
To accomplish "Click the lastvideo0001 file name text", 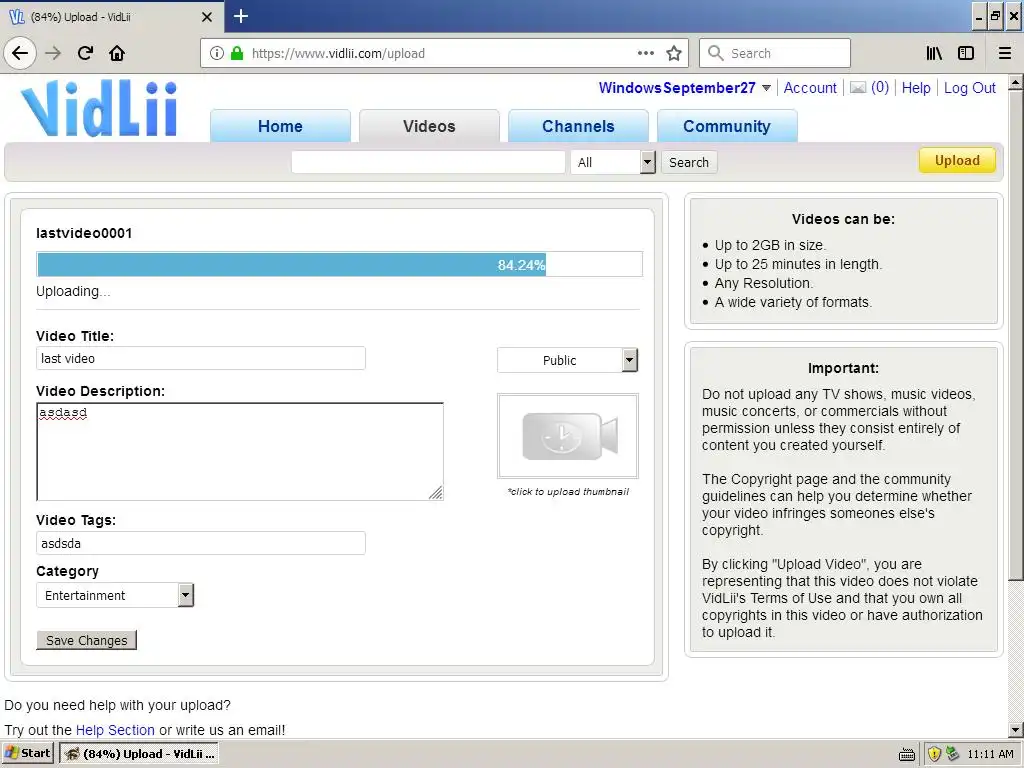I will 84,233.
